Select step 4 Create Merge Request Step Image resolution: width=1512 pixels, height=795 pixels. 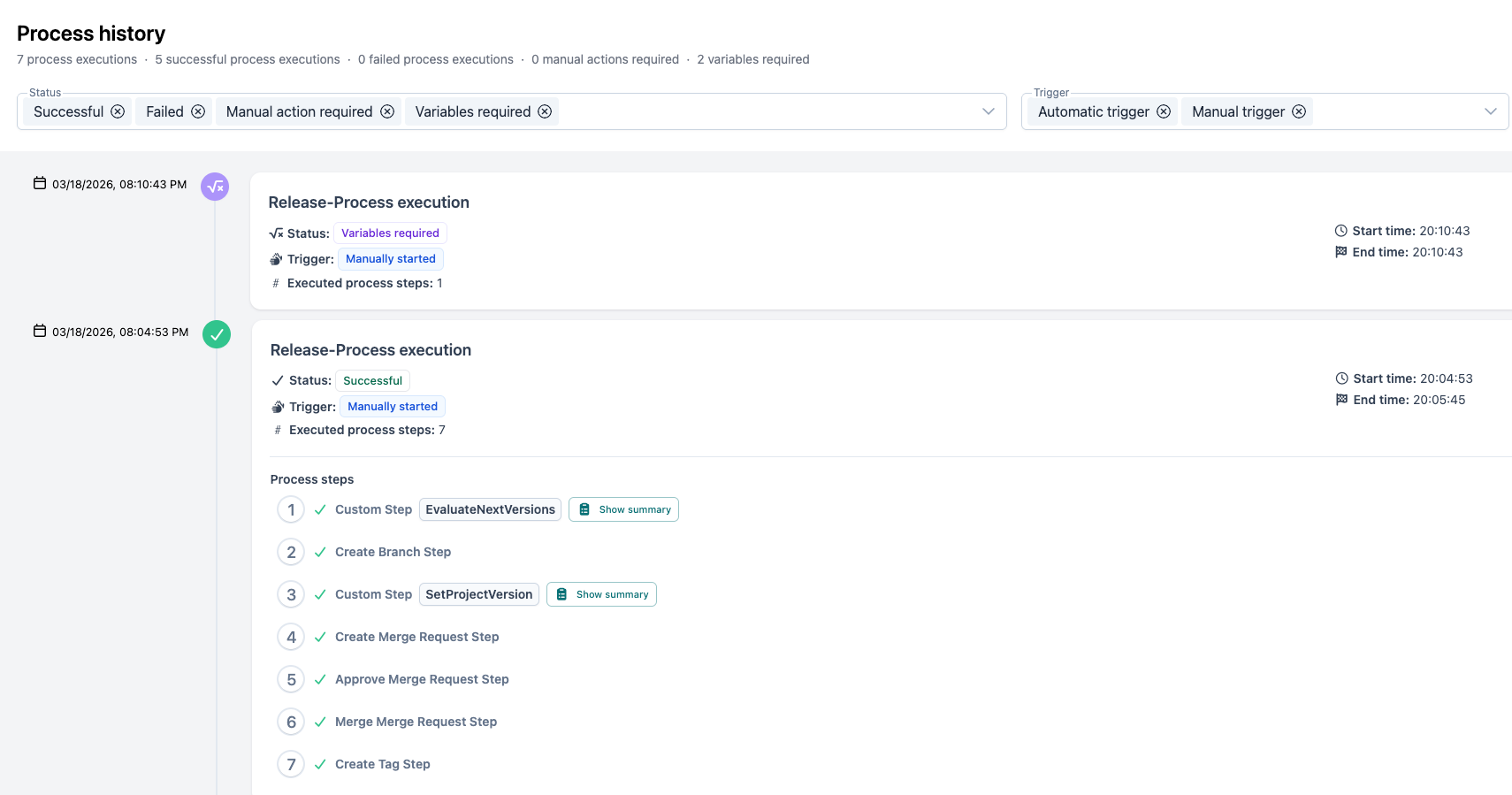416,637
